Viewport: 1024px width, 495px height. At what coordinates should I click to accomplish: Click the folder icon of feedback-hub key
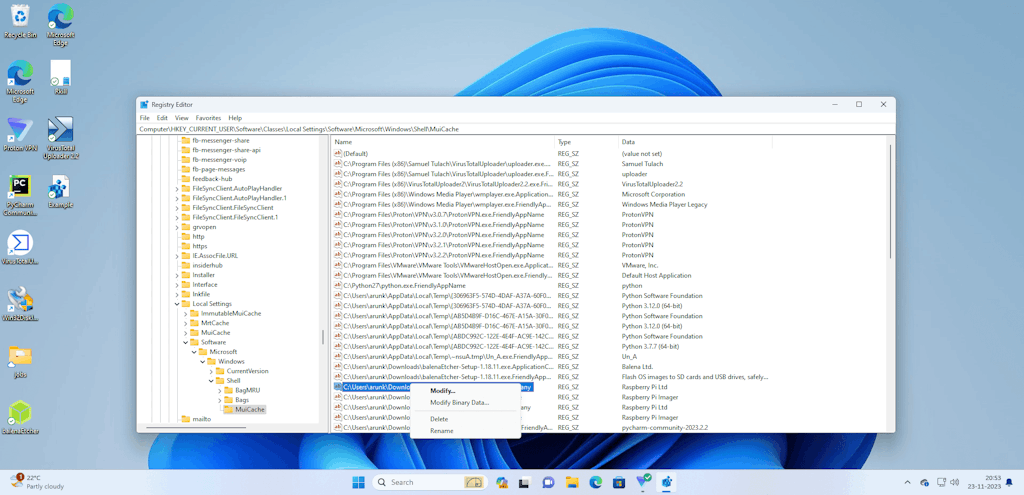tap(185, 179)
